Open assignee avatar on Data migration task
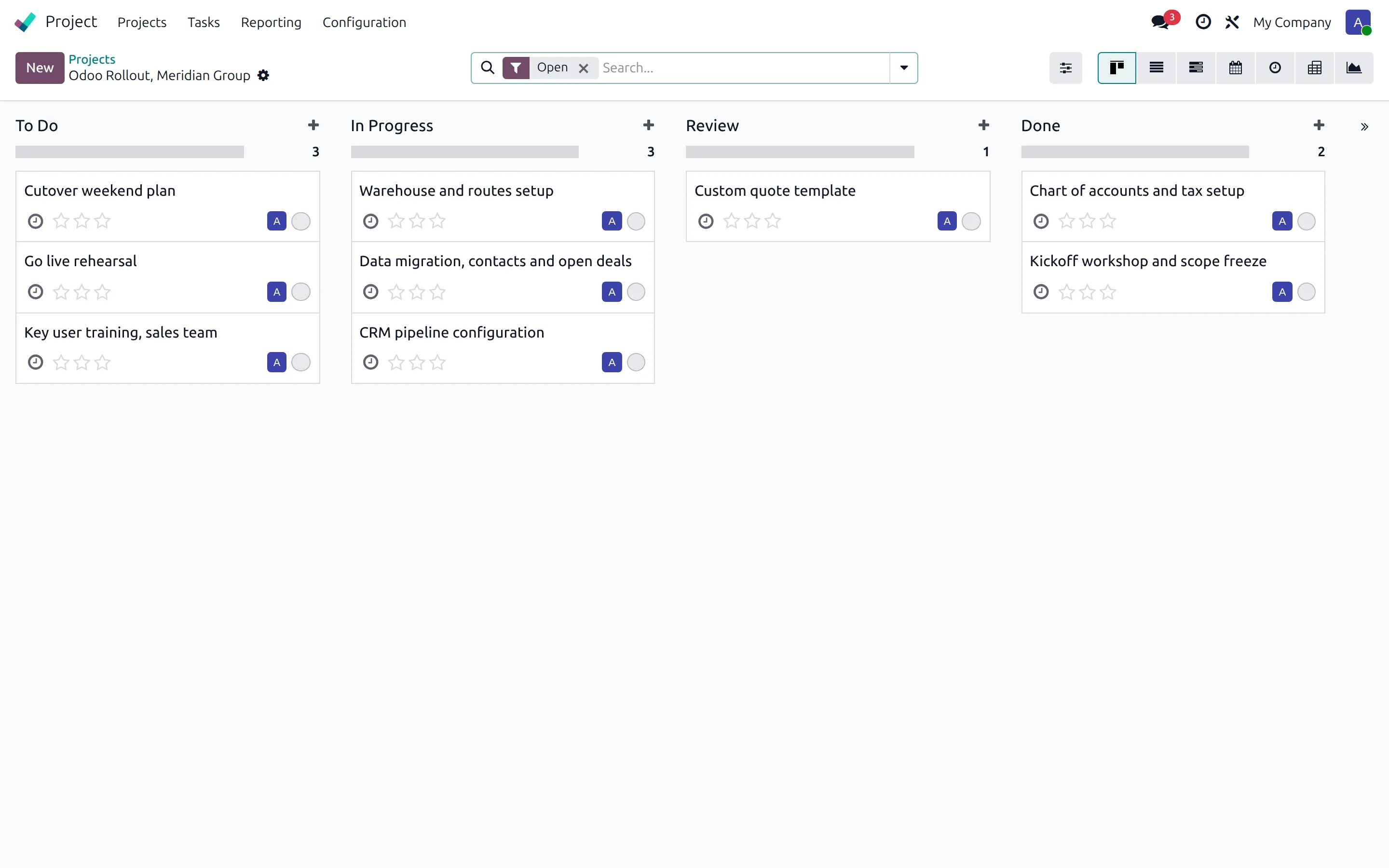The height and width of the screenshot is (868, 1389). [612, 292]
